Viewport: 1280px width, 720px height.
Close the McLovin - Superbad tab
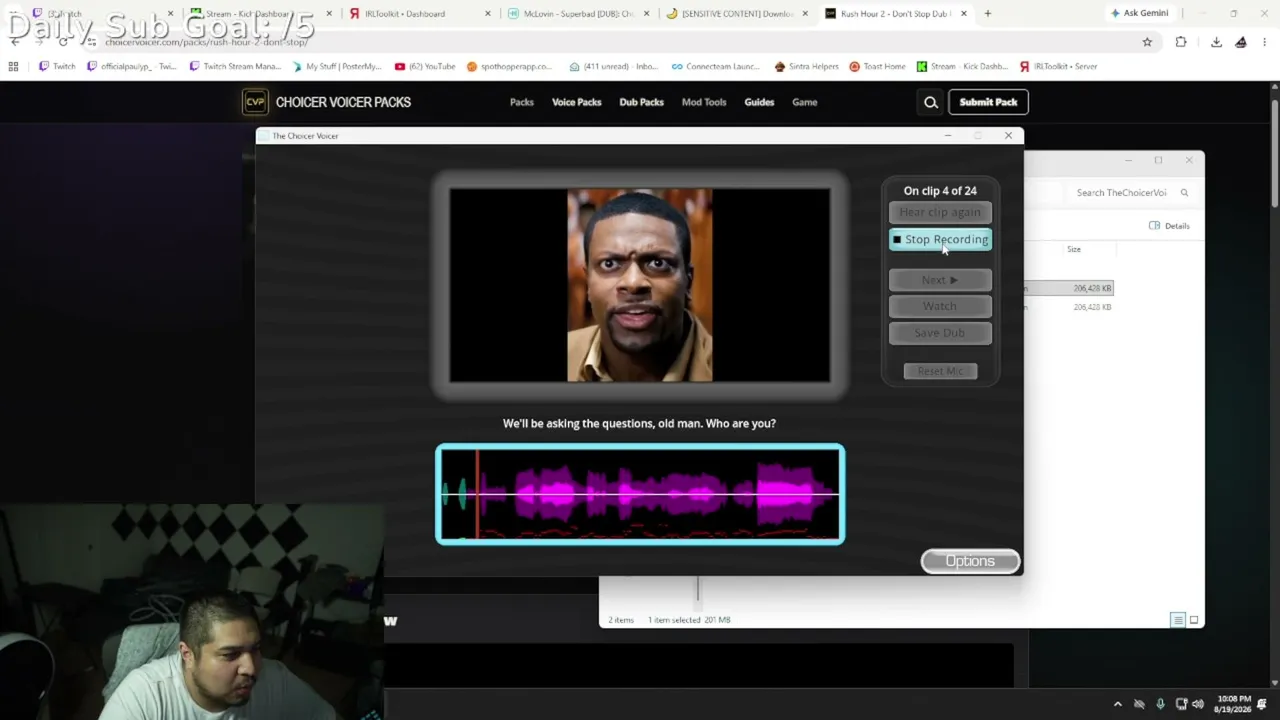click(x=646, y=14)
